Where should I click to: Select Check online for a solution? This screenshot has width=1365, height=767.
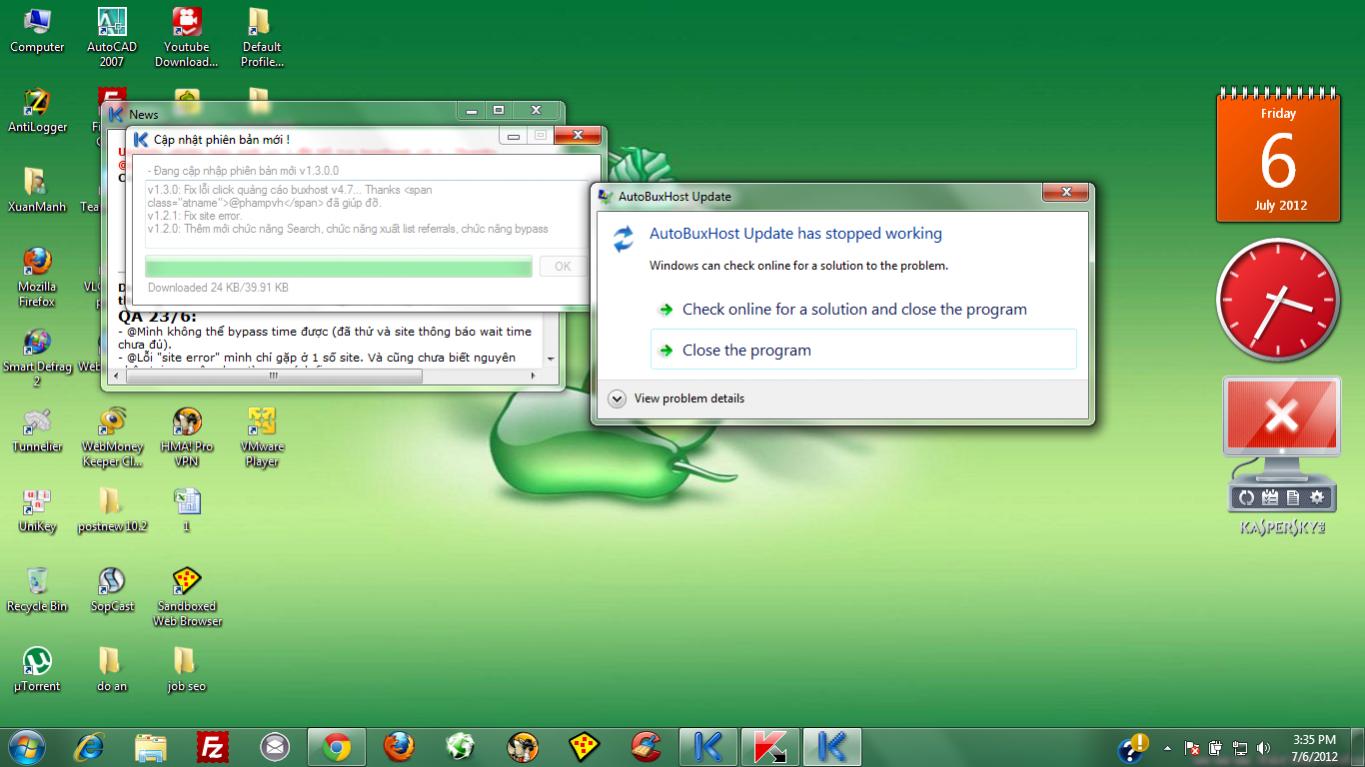coord(854,309)
